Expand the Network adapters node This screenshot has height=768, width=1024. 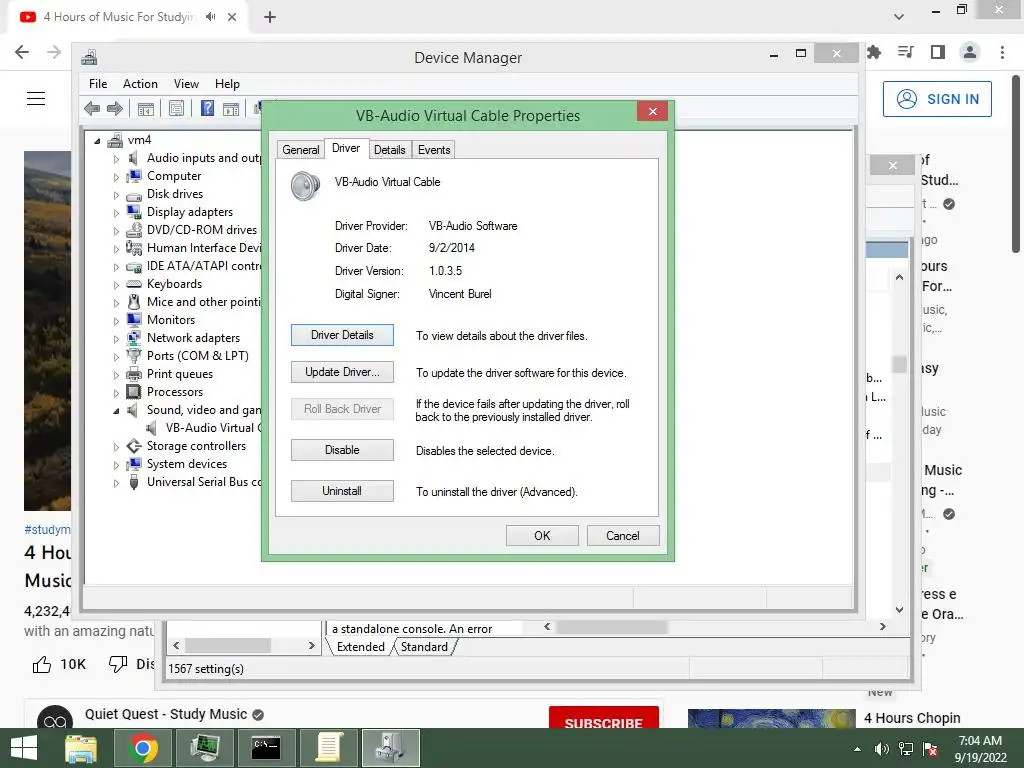pyautogui.click(x=116, y=338)
